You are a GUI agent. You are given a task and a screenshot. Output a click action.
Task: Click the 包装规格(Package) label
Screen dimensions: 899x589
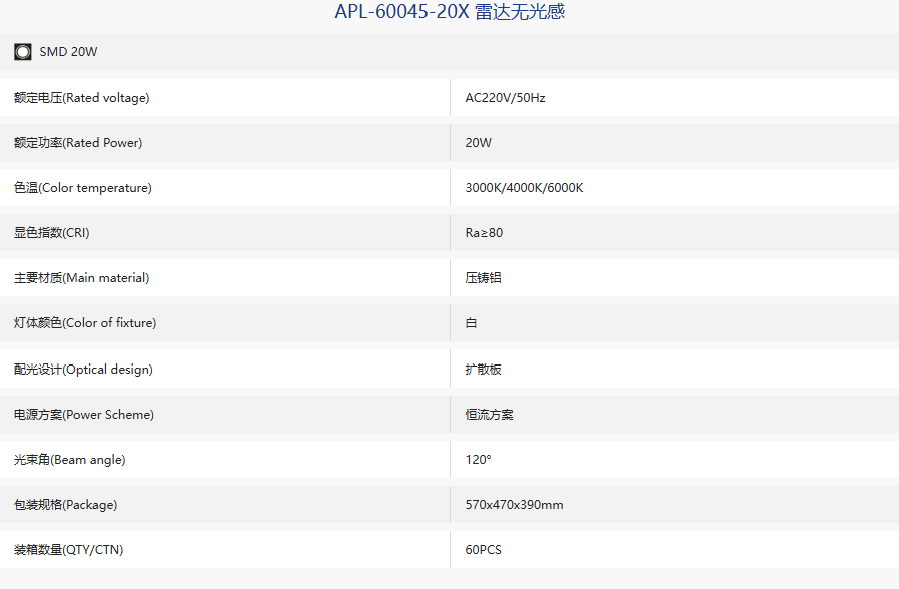tap(65, 505)
